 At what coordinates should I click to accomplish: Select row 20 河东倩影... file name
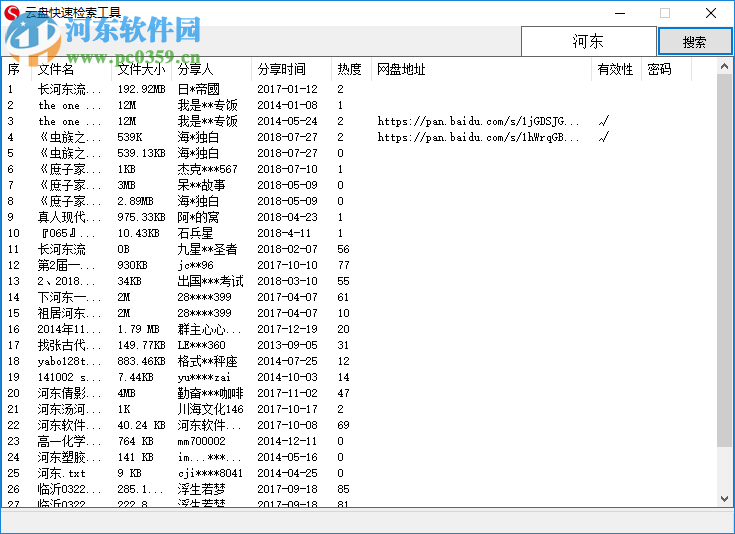point(69,393)
